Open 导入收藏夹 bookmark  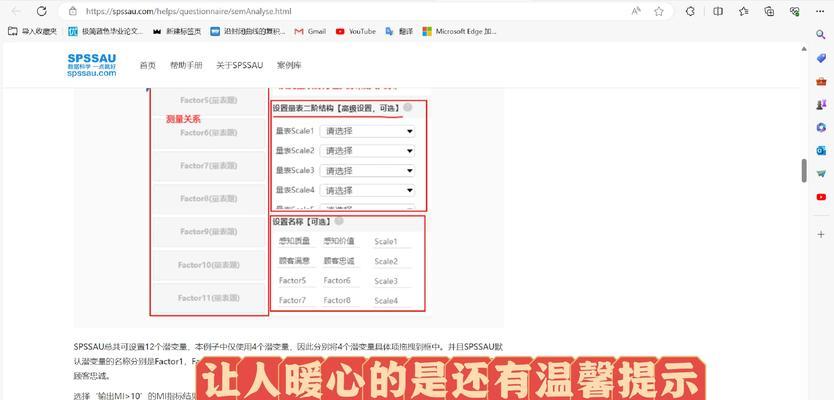click(32, 31)
